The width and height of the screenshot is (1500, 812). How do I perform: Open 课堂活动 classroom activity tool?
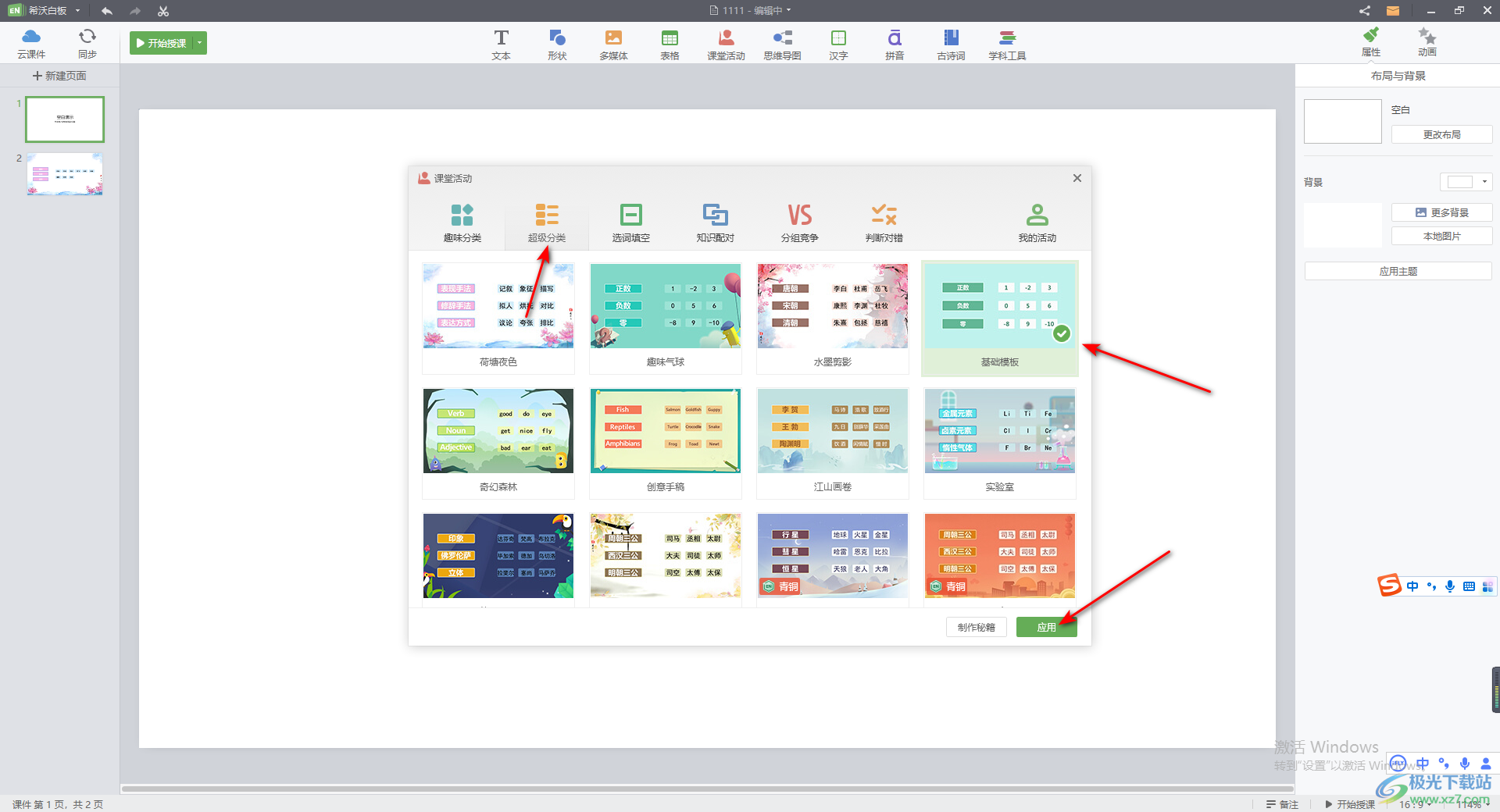[726, 45]
